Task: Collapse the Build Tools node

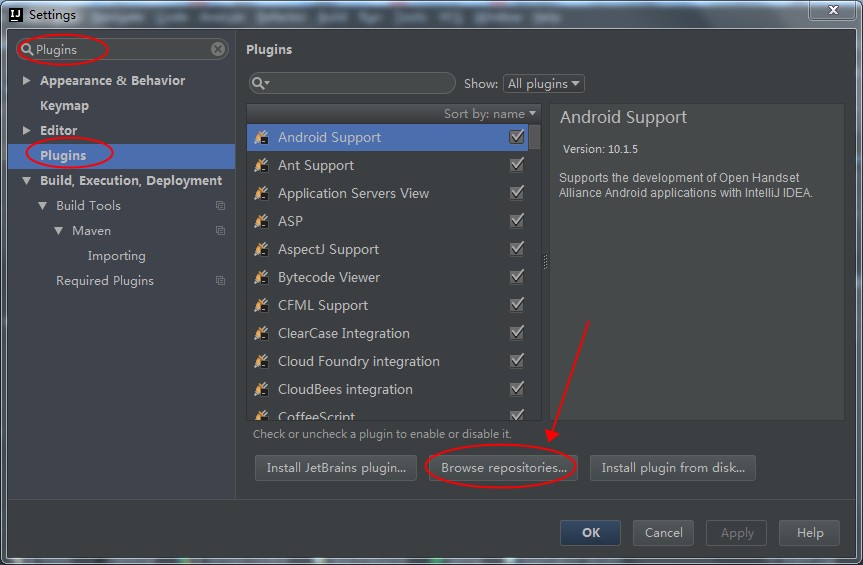Action: click(42, 206)
